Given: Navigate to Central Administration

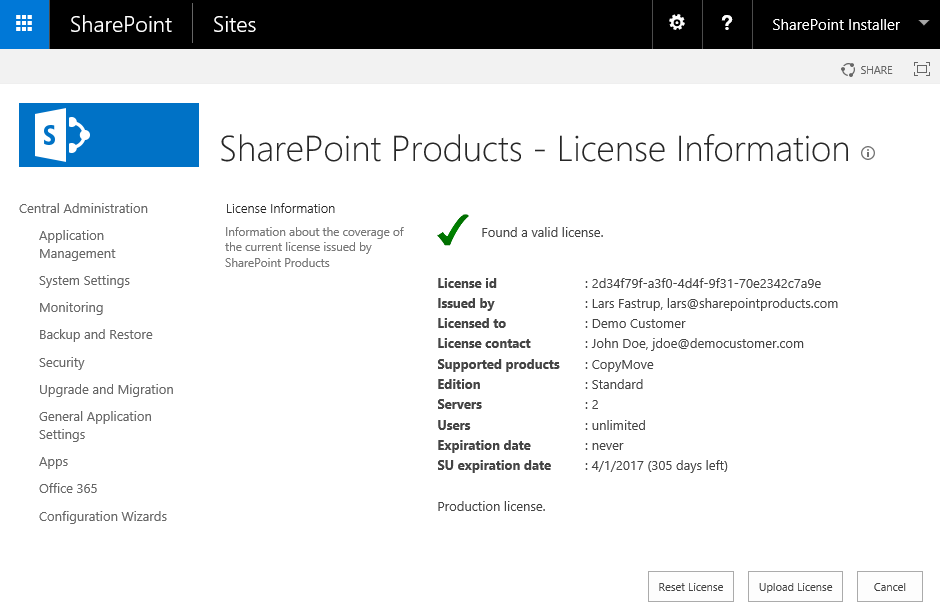Looking at the screenshot, I should point(82,208).
